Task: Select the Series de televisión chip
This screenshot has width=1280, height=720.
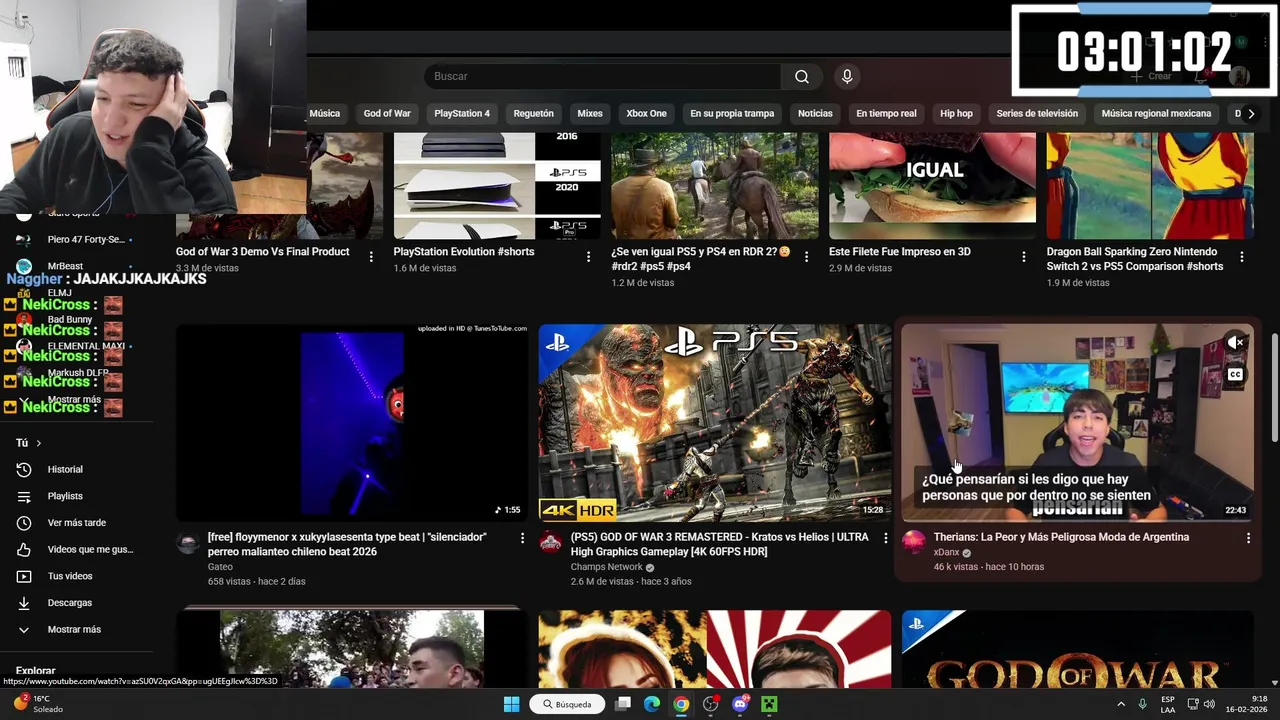Action: [x=1037, y=114]
